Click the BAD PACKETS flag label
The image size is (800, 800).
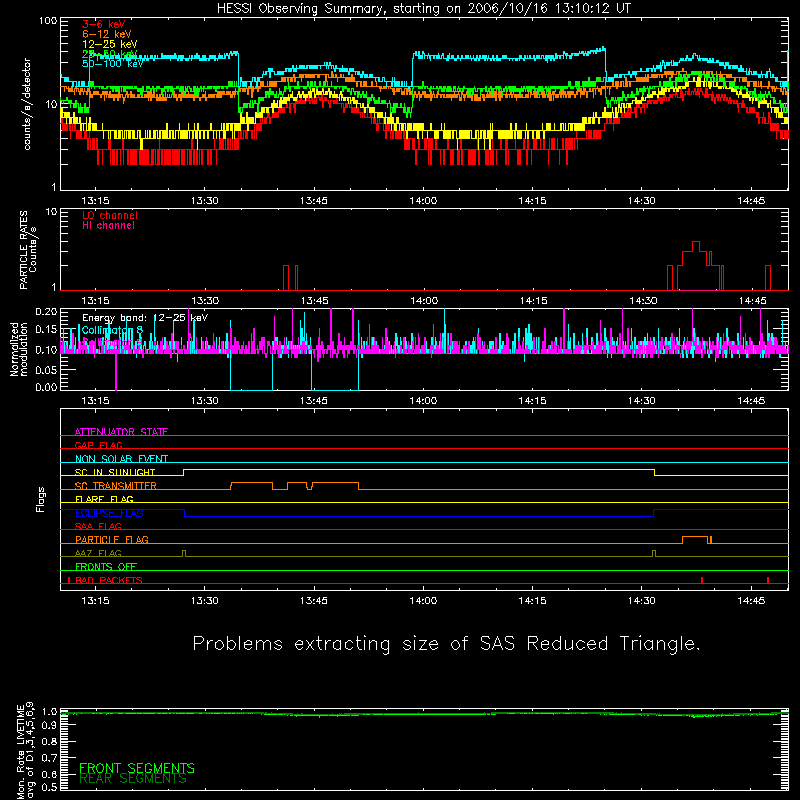(109, 580)
